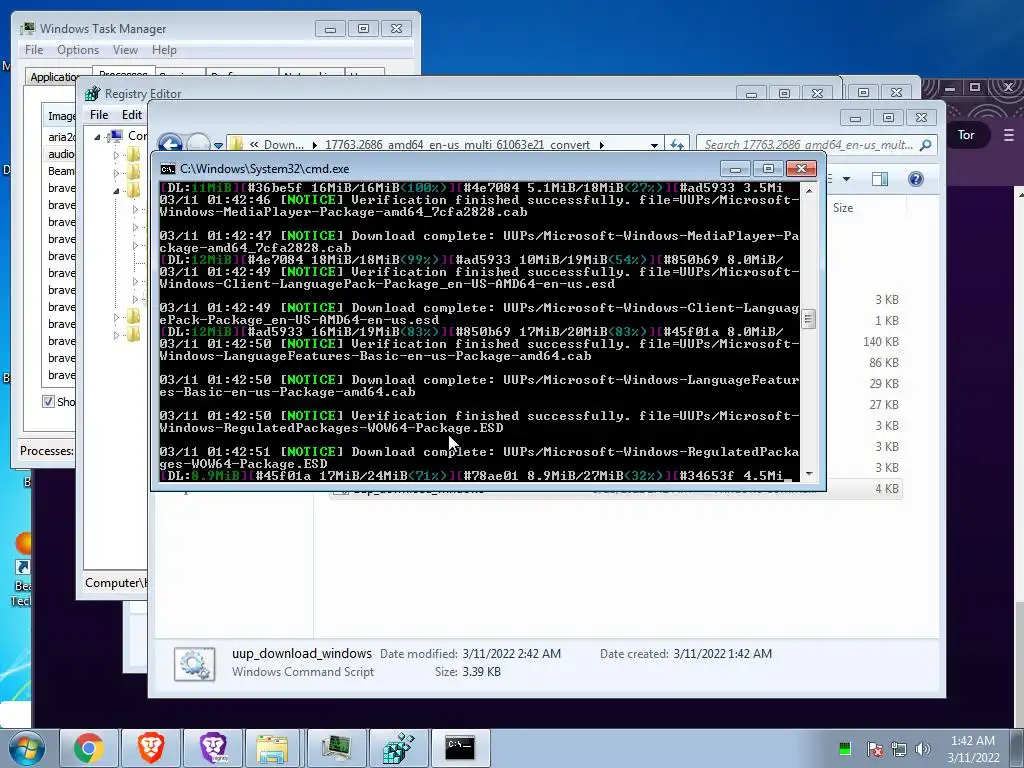Click the 4 KB size cell
The width and height of the screenshot is (1024, 768).
pyautogui.click(x=887, y=488)
